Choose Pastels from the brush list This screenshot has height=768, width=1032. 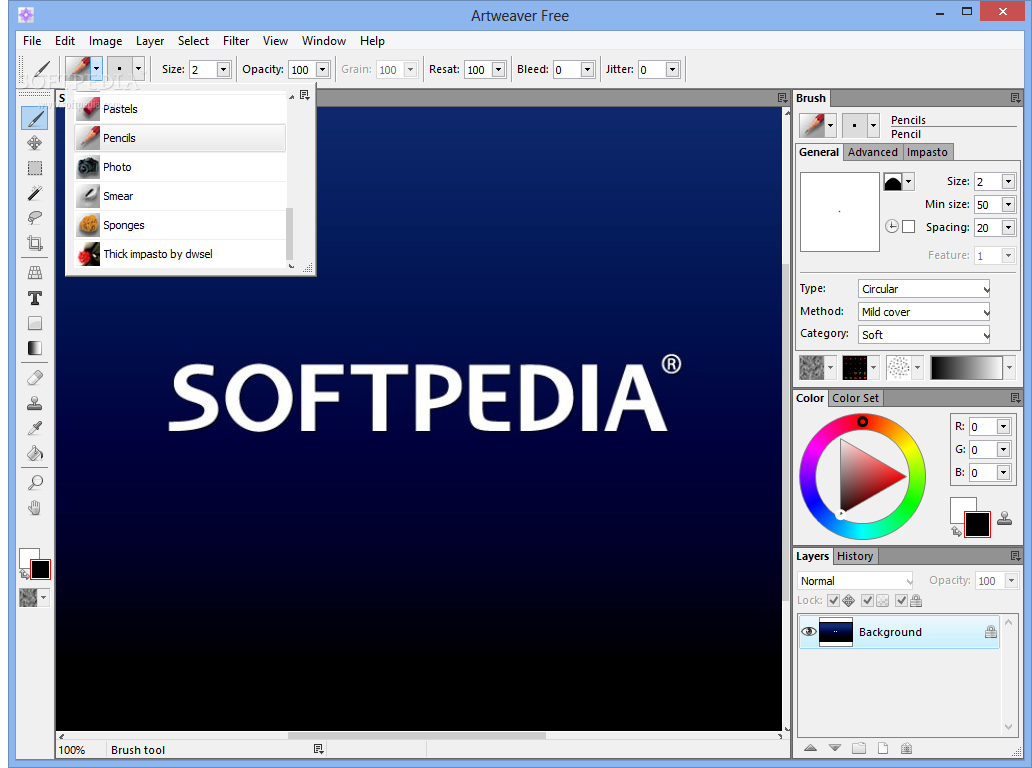tap(180, 109)
